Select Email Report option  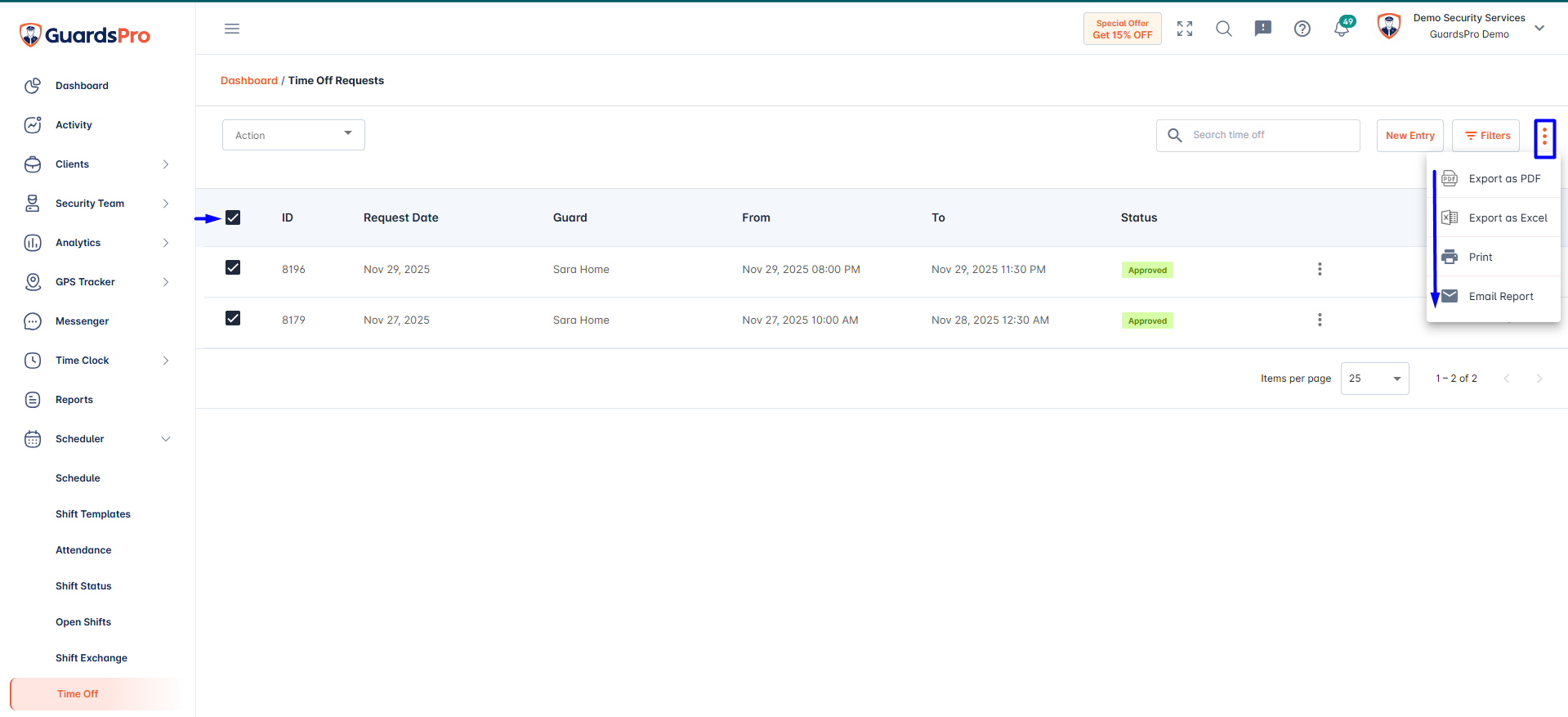[x=1493, y=296]
